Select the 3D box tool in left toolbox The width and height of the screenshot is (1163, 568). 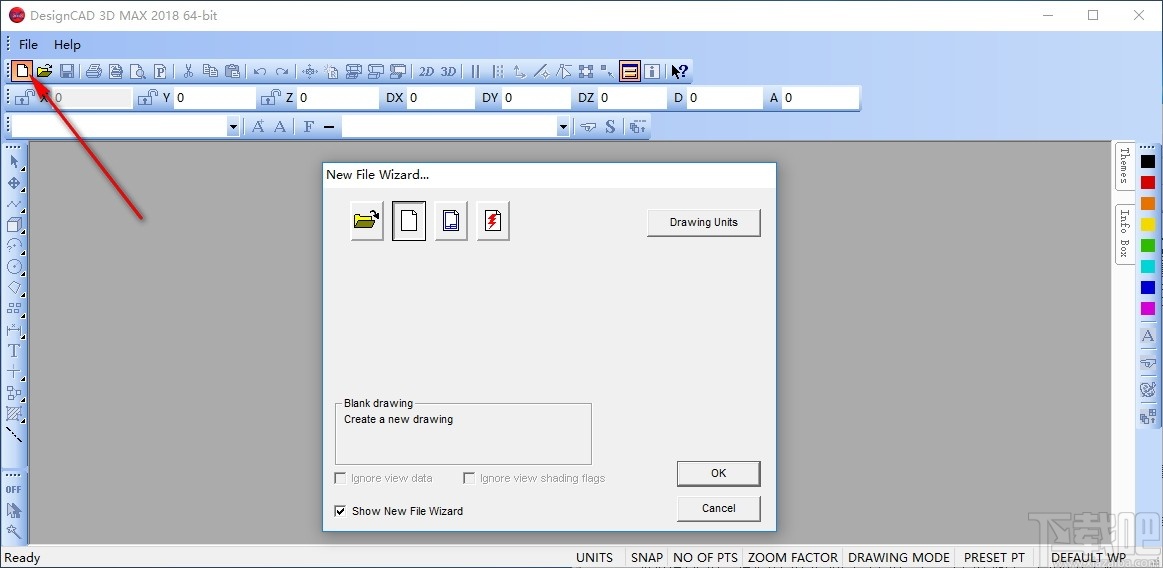[14, 224]
